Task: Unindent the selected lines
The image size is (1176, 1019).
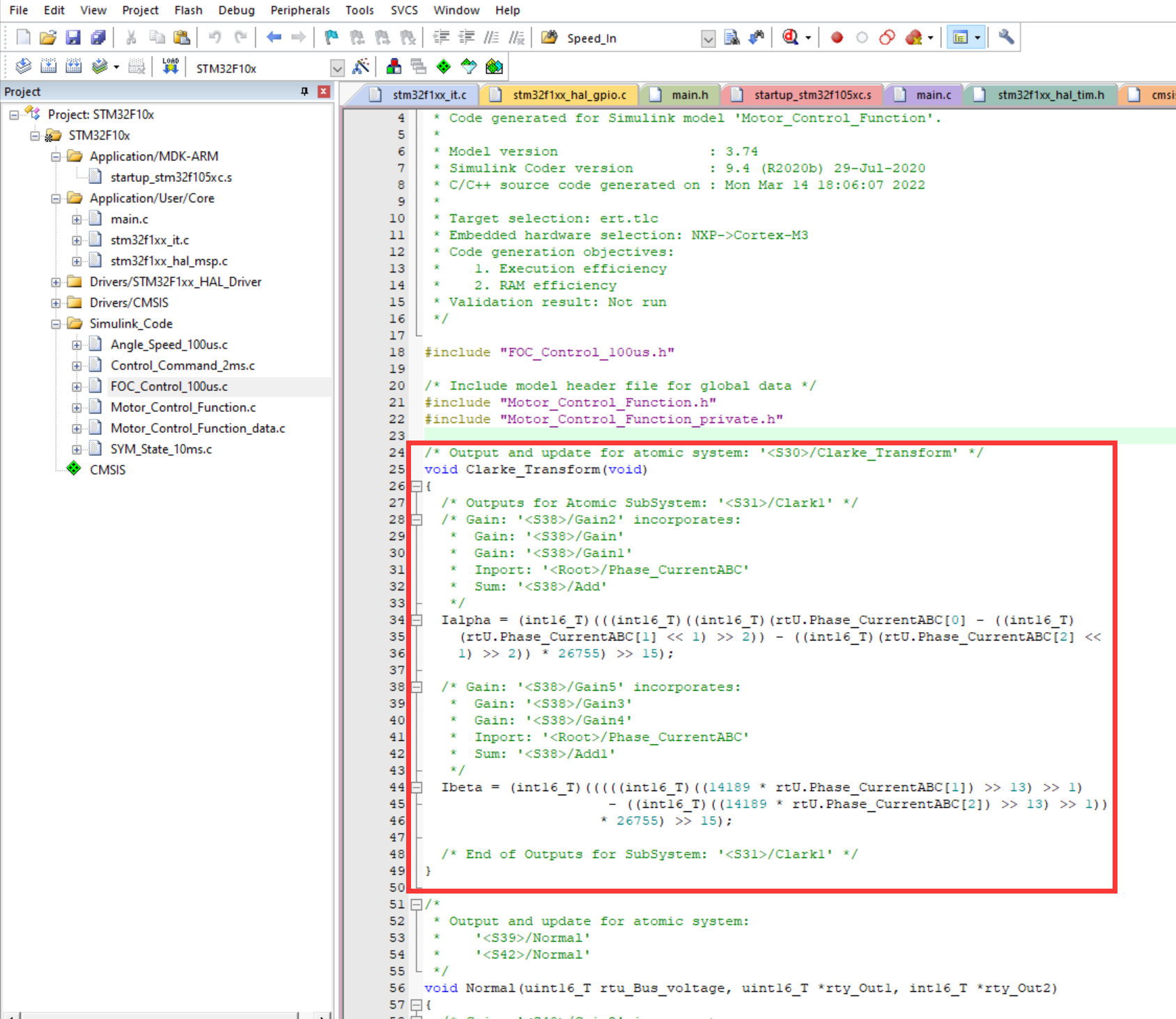Action: 466,38
